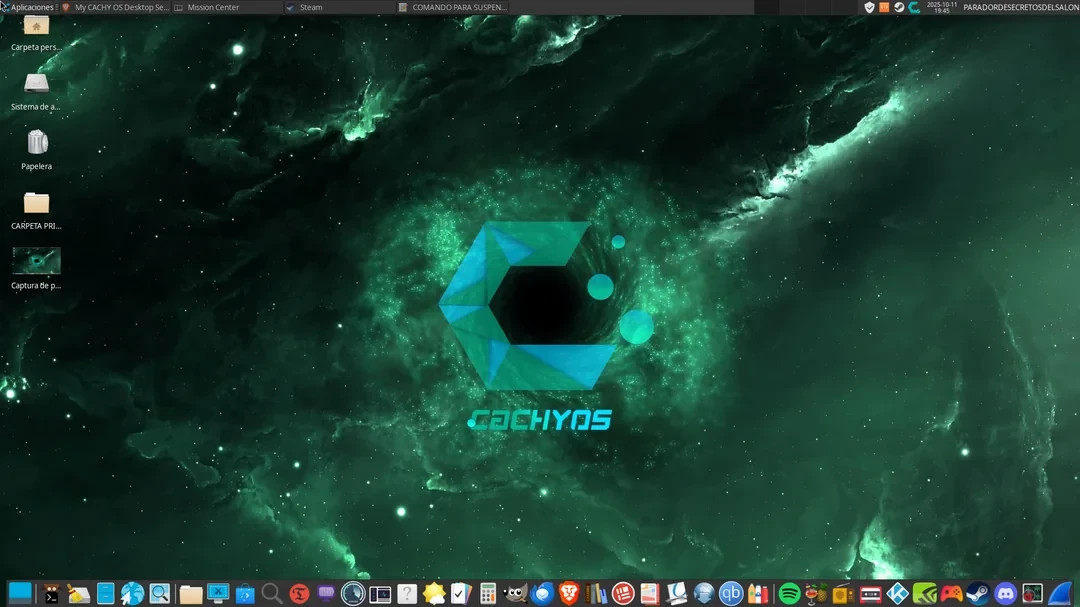Viewport: 1080px width, 607px height.
Task: Open the dark window task manager icon
Action: [380, 593]
